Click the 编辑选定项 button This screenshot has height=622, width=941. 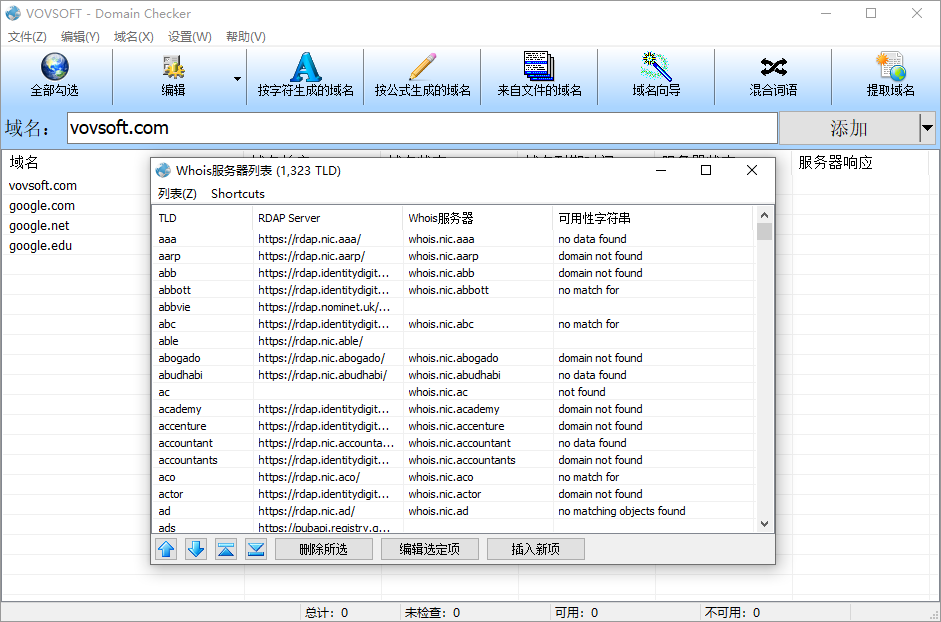[430, 549]
